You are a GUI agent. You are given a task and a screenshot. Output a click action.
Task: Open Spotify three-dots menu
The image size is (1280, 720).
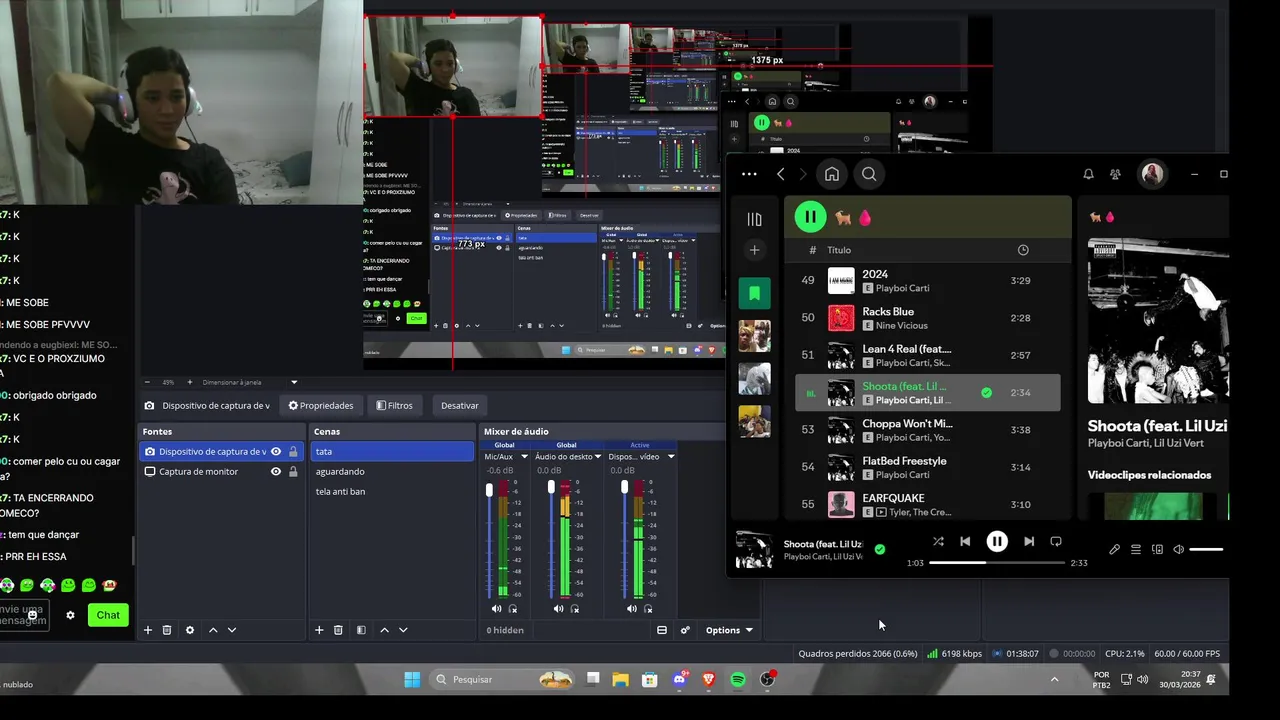tap(749, 174)
